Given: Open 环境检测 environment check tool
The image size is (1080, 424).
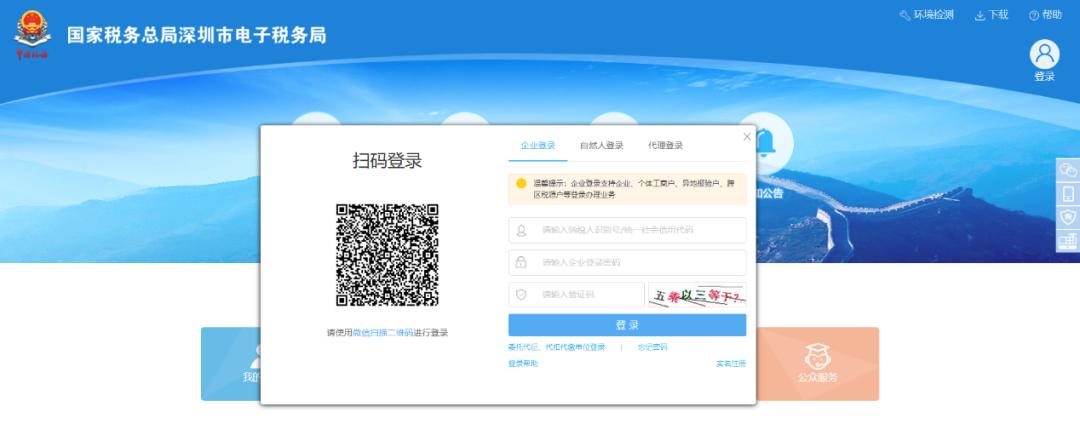Looking at the screenshot, I should click(926, 15).
